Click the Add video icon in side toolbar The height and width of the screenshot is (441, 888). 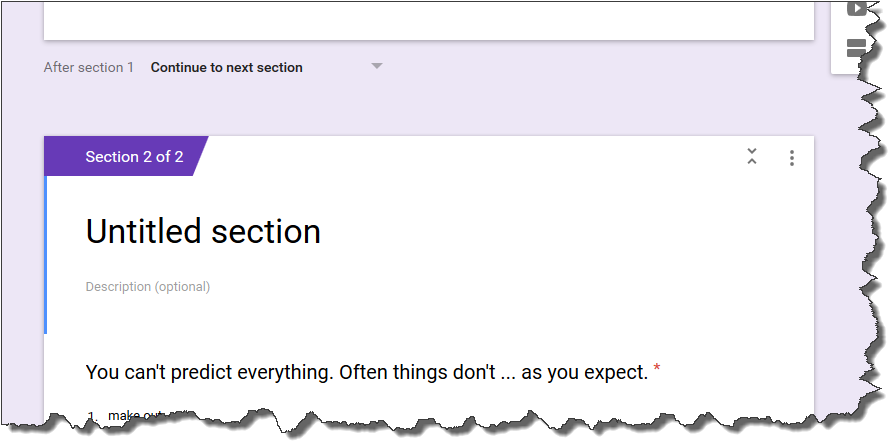click(x=855, y=9)
